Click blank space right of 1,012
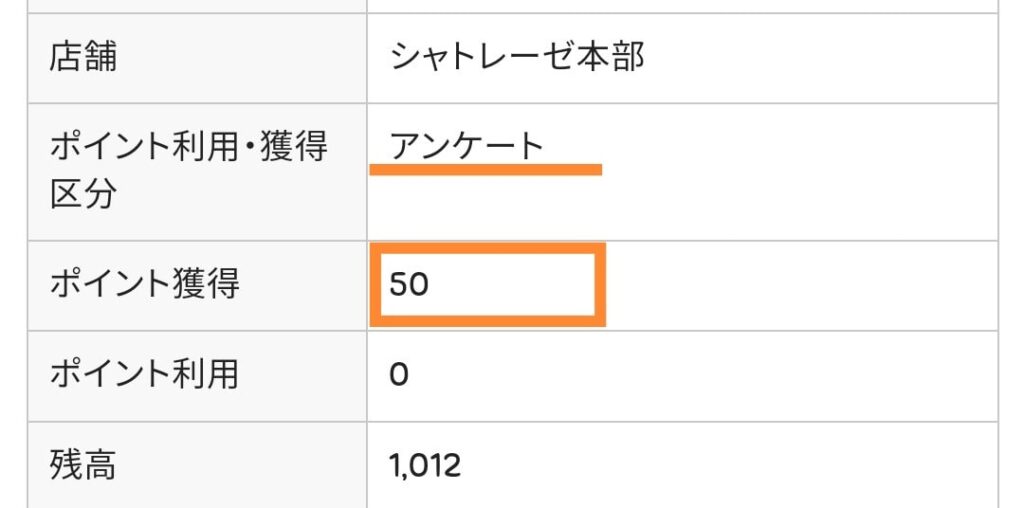The image size is (1024, 508). click(x=730, y=464)
